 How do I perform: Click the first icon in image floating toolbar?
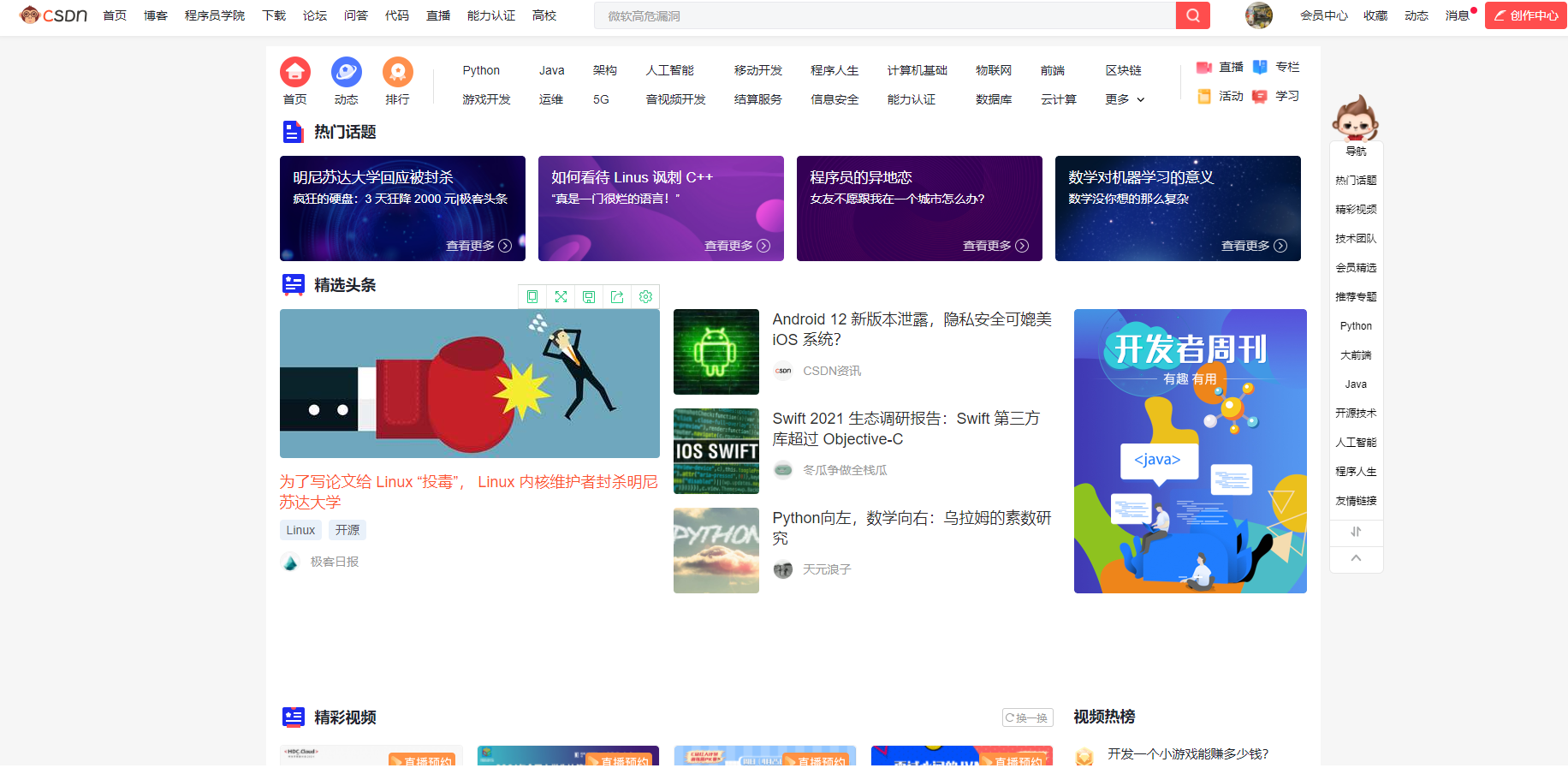tap(532, 296)
